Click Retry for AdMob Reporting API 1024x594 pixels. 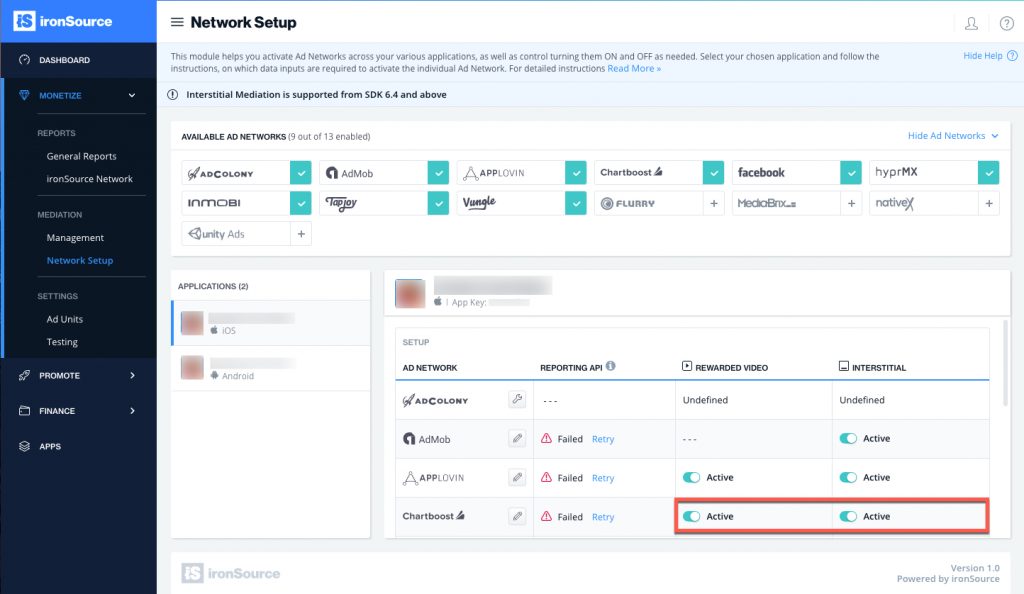click(x=602, y=438)
